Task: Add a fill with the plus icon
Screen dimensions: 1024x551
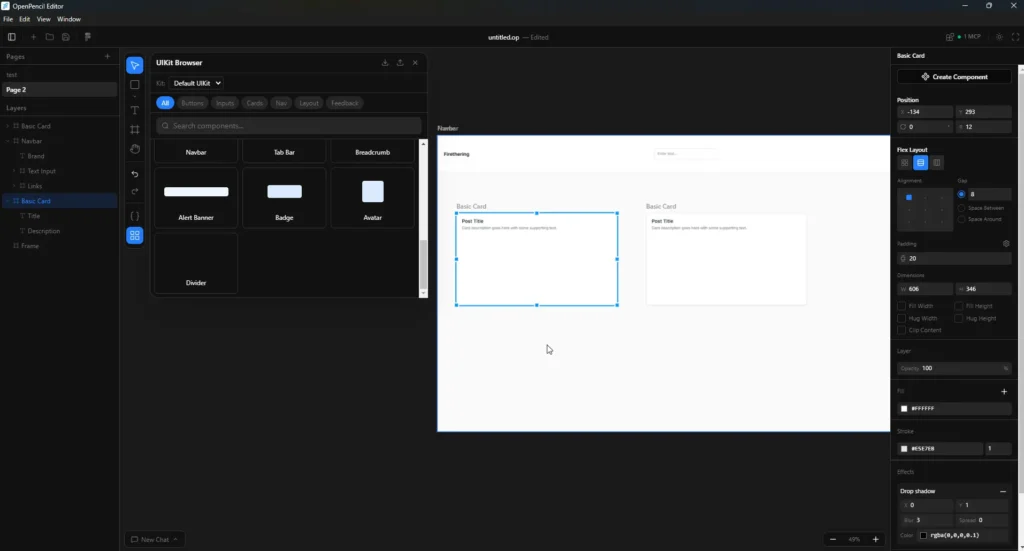Action: tap(1004, 392)
